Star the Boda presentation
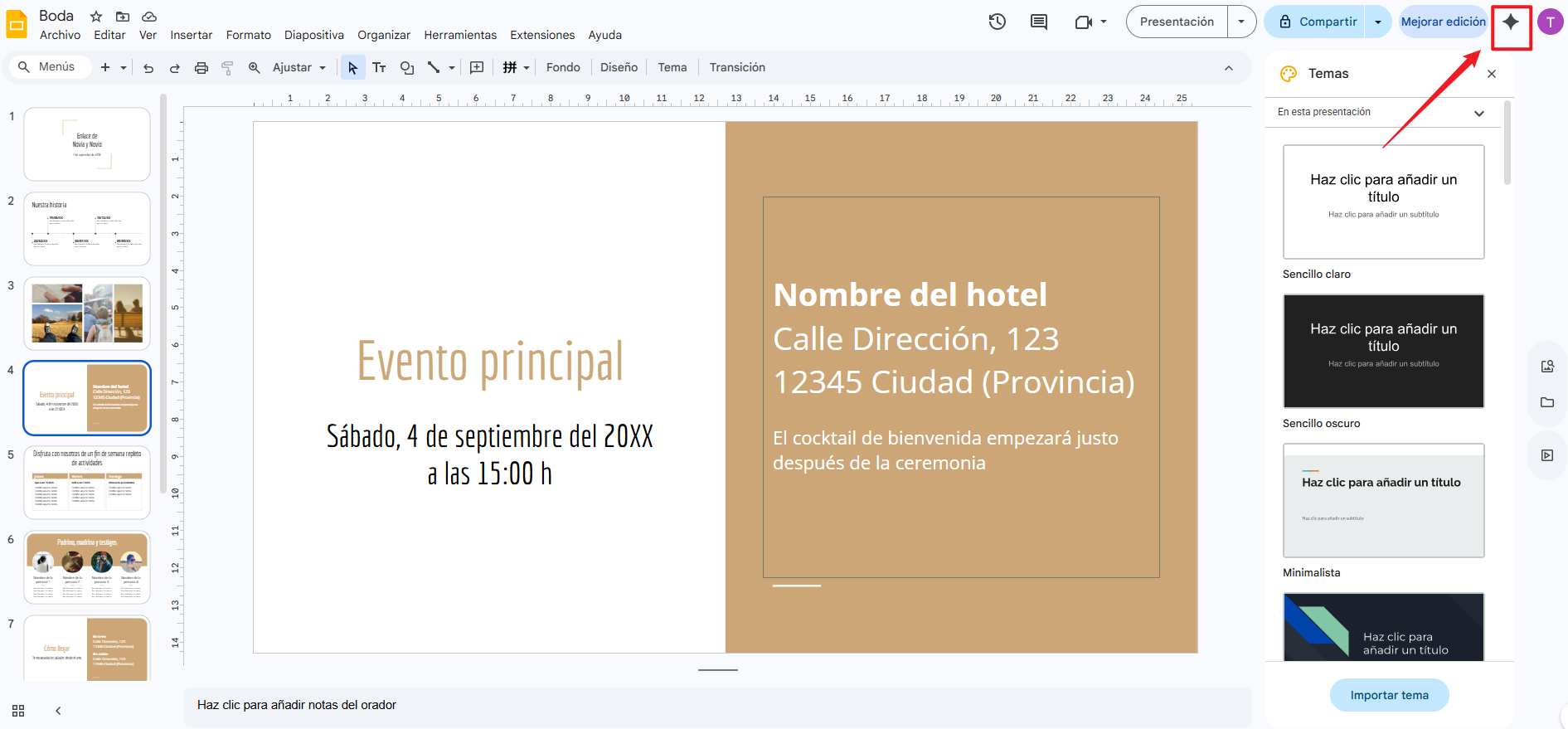Viewport: 1568px width, 729px height. coord(96,17)
